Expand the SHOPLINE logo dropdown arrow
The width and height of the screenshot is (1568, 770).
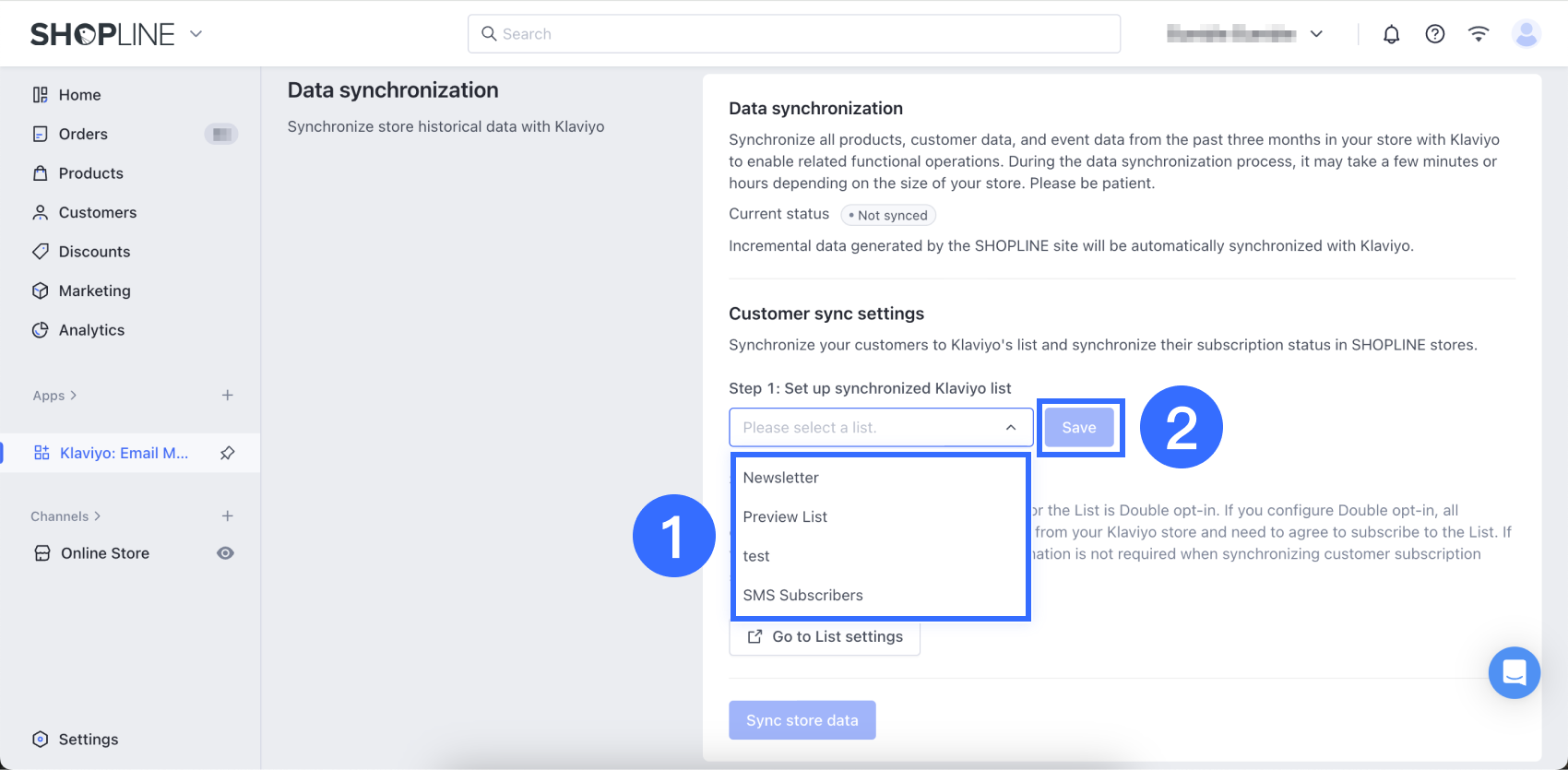coord(196,34)
